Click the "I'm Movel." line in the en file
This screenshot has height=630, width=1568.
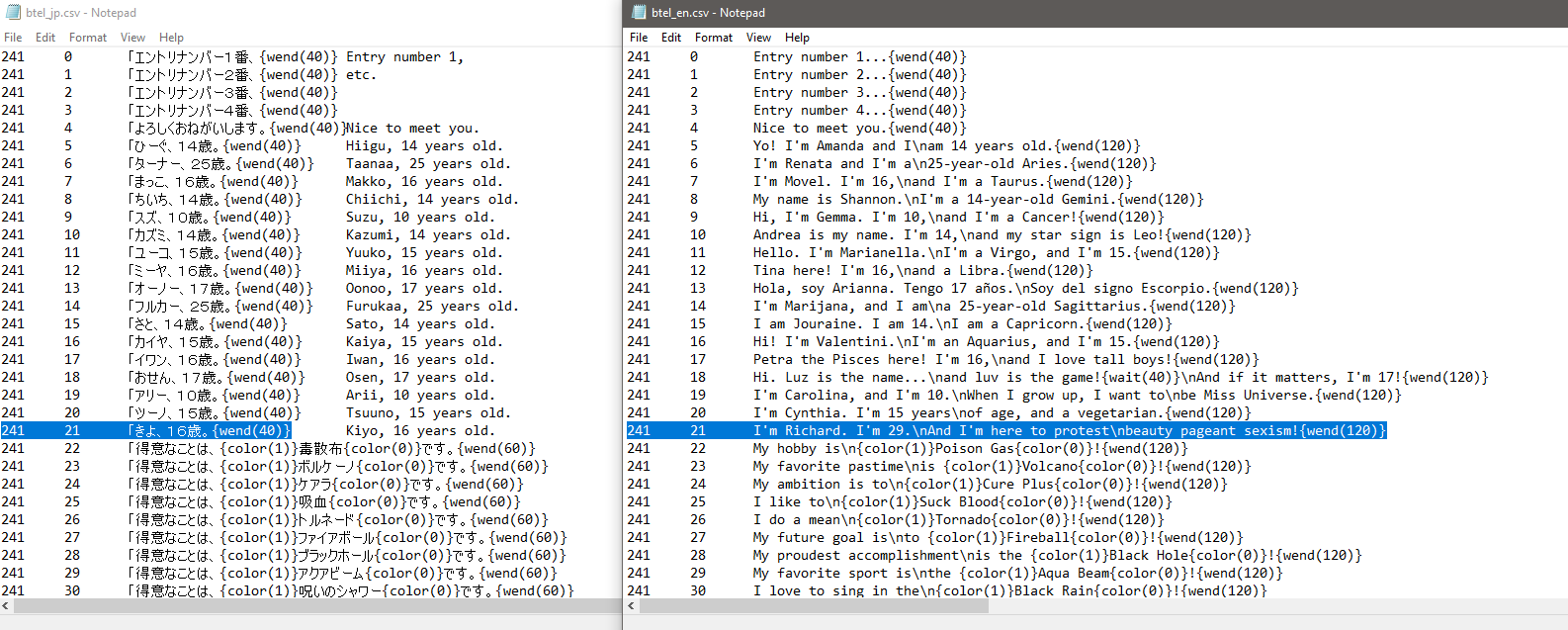click(942, 181)
